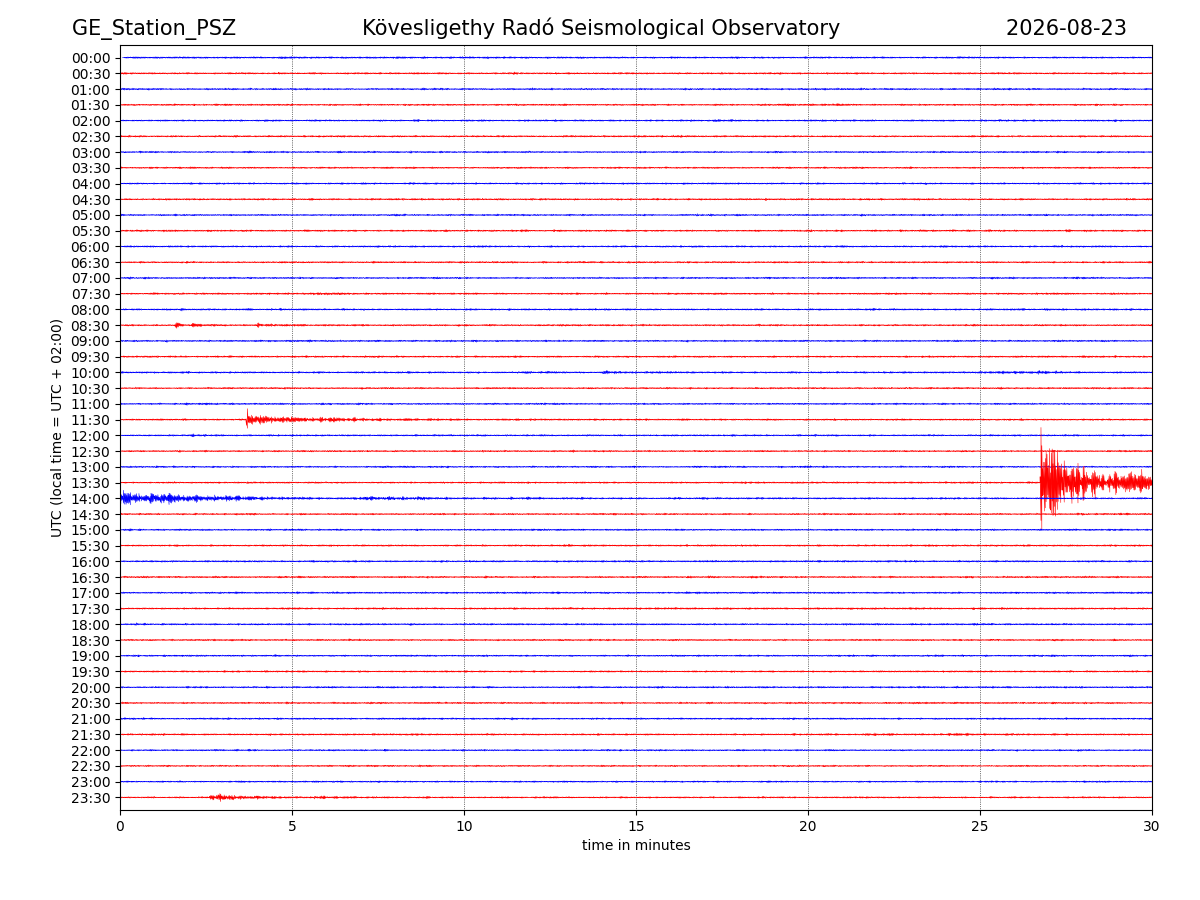Image resolution: width=1200 pixels, height=900 pixels.
Task: Click the 00:00 time row label
Action: click(91, 58)
